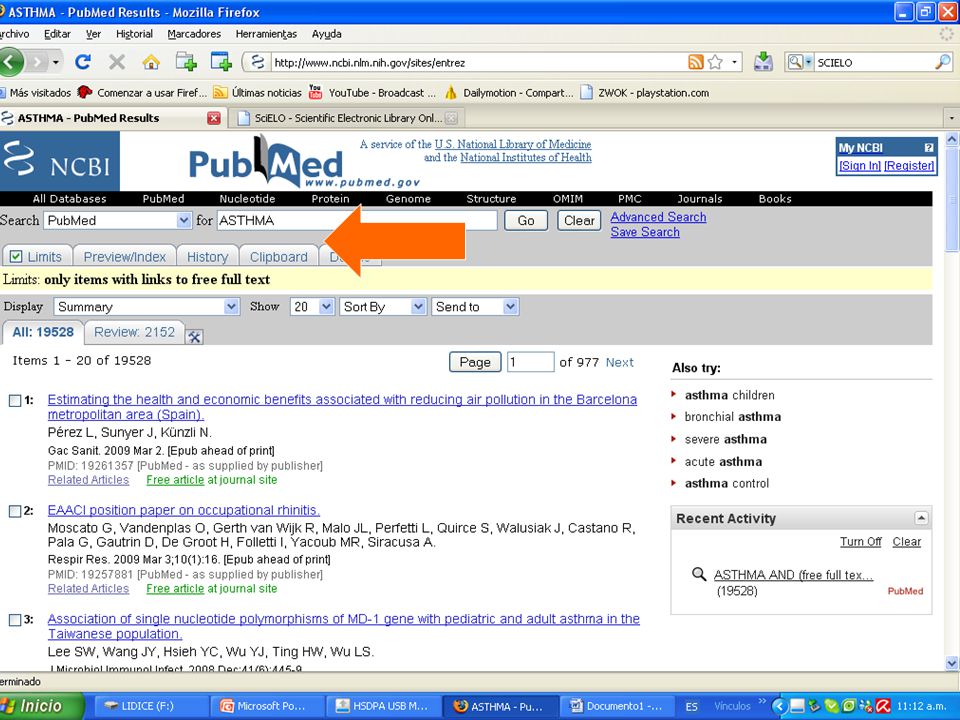Screen dimensions: 960x720
Task: Click the Page button
Action: click(x=475, y=362)
